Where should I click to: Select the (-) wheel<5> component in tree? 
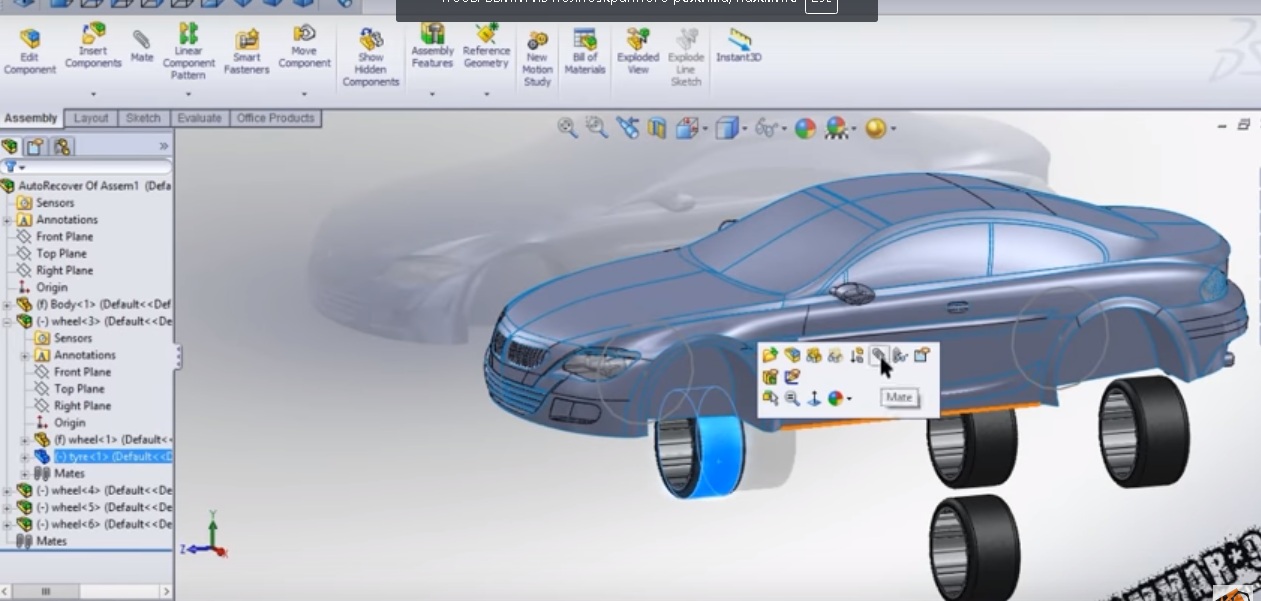point(95,507)
